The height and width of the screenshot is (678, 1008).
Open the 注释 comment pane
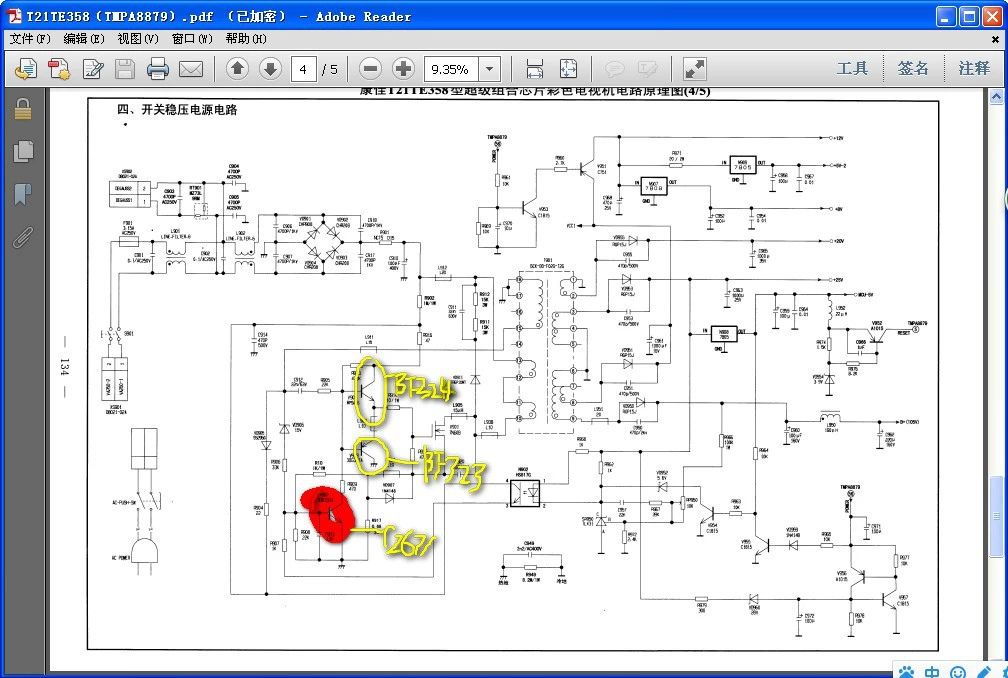click(x=974, y=68)
